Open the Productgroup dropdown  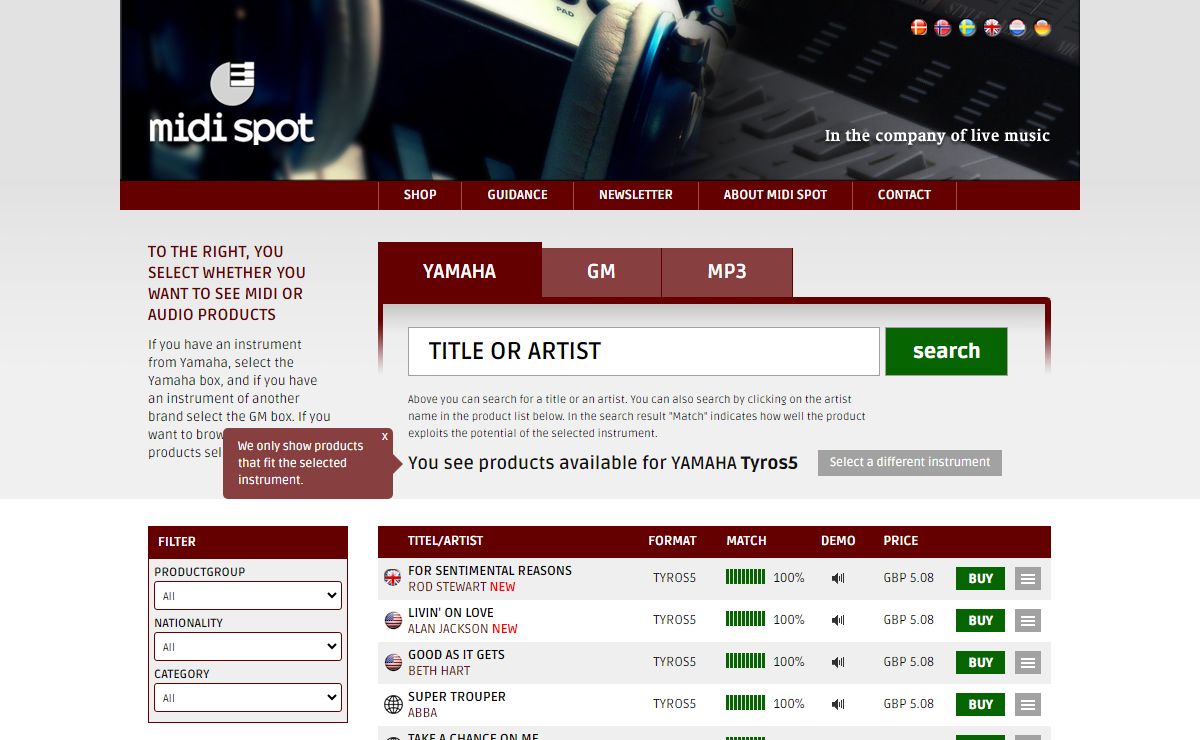[248, 596]
